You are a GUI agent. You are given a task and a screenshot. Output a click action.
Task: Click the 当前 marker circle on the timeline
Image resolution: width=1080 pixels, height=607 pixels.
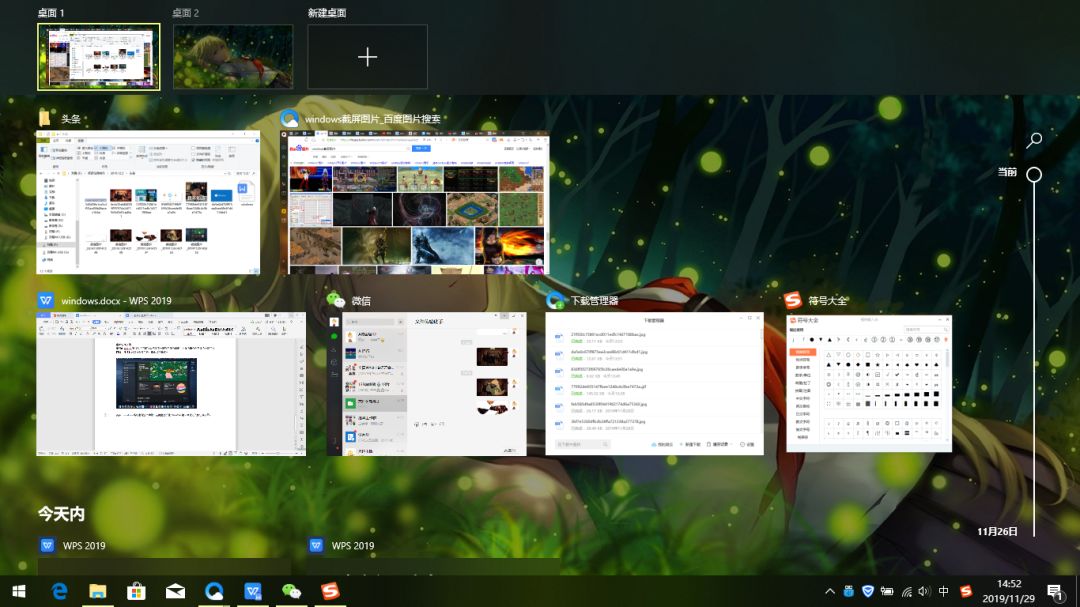point(1034,174)
